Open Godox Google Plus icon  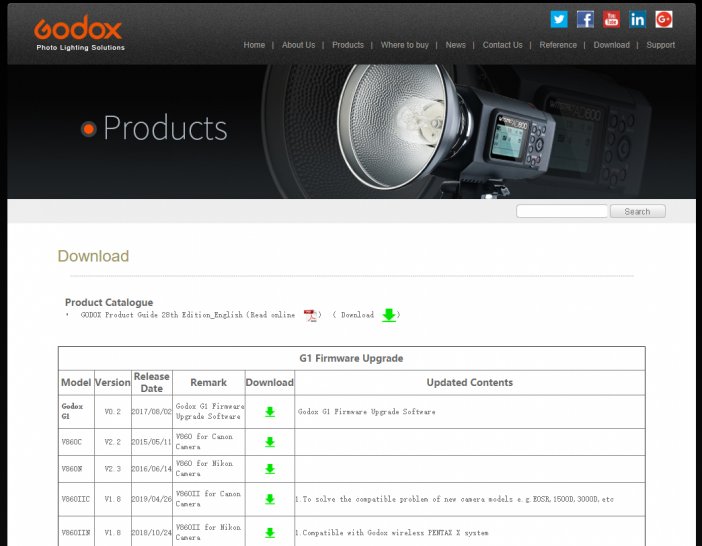(x=663, y=19)
